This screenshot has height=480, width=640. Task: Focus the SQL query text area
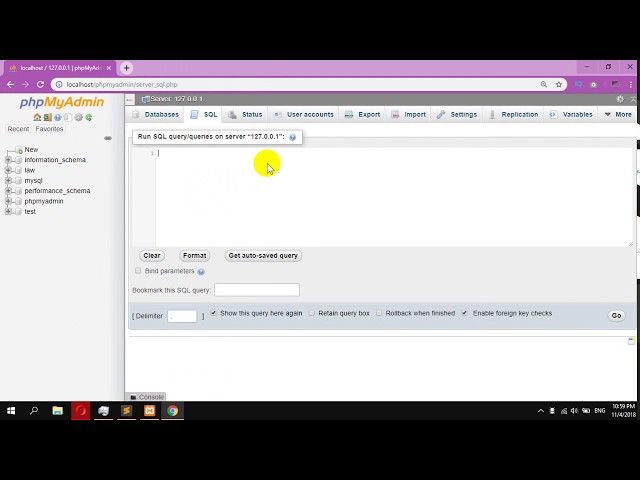coord(394,197)
